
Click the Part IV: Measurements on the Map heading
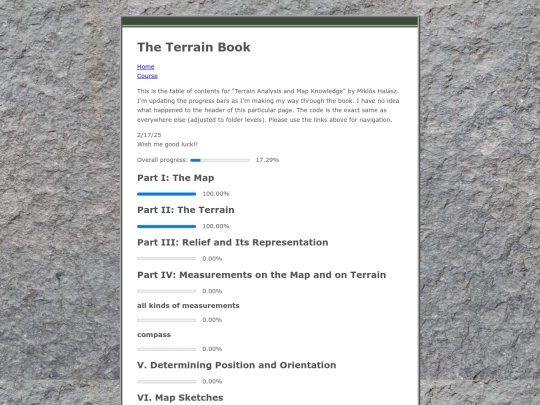(x=261, y=275)
